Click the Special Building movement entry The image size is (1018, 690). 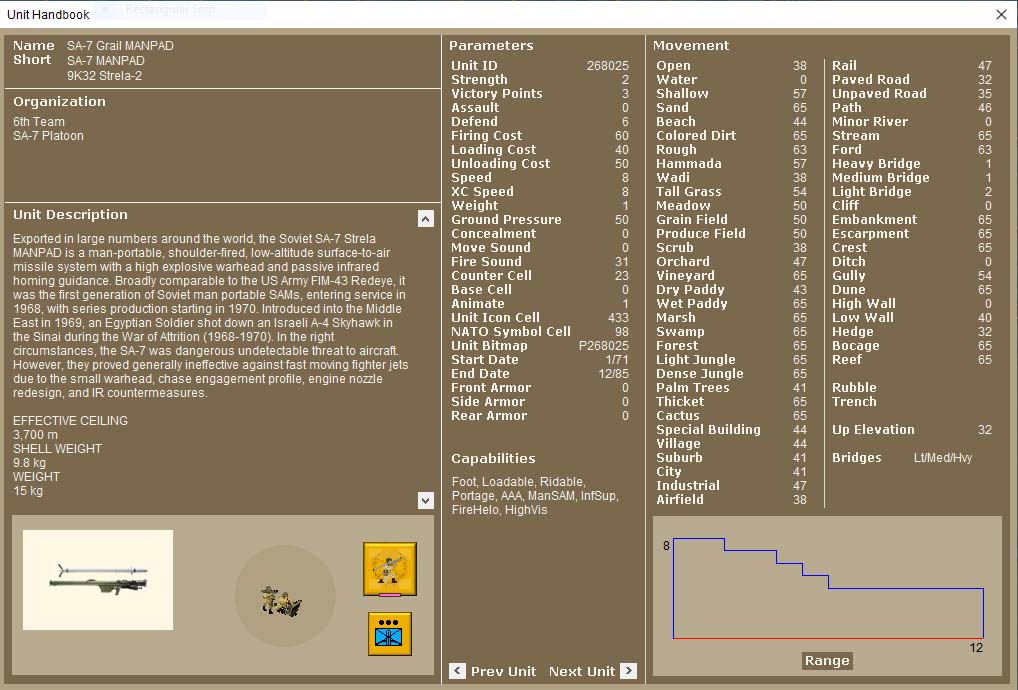point(731,430)
